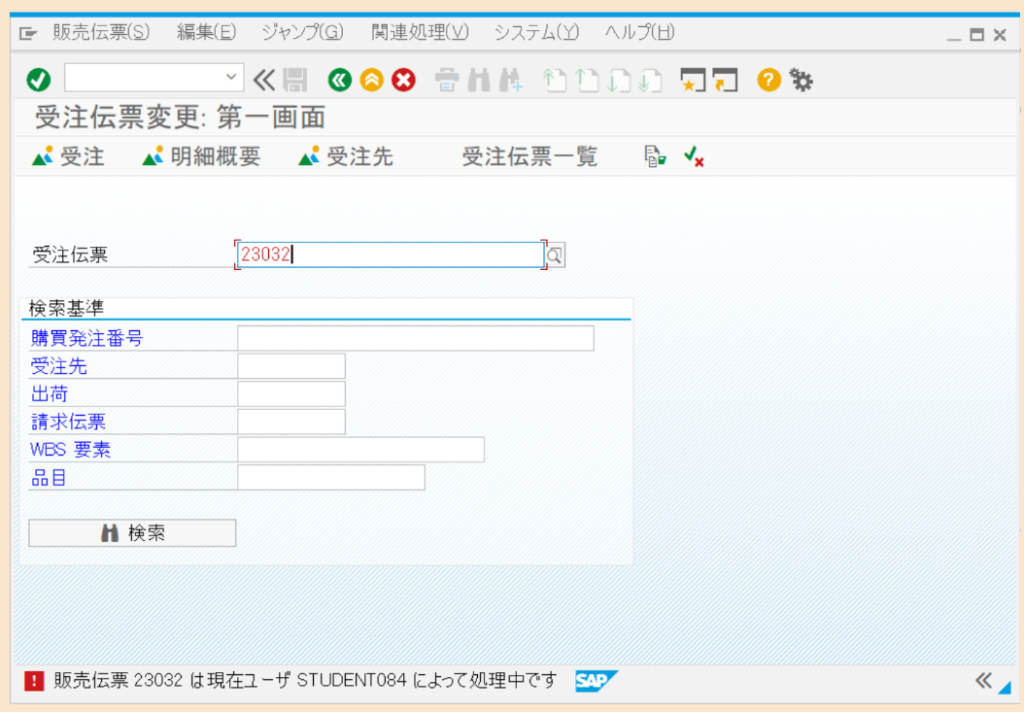Viewport: 1024px width, 712px height.
Task: Cancel the transaction with the red X icon
Action: (403, 80)
